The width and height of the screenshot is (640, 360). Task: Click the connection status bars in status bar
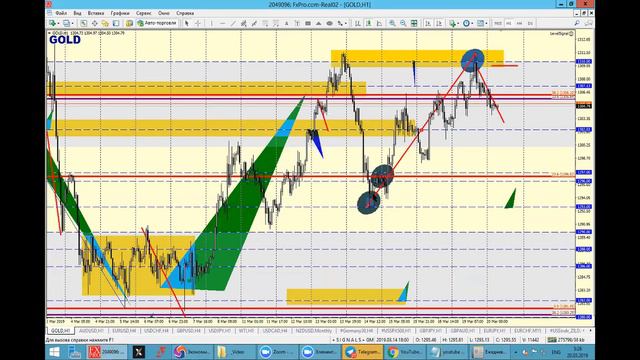pyautogui.click(x=552, y=340)
